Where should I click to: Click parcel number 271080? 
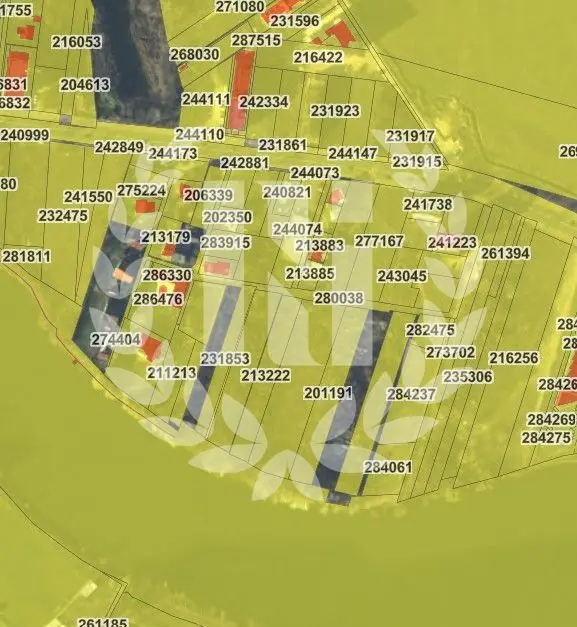240,6
